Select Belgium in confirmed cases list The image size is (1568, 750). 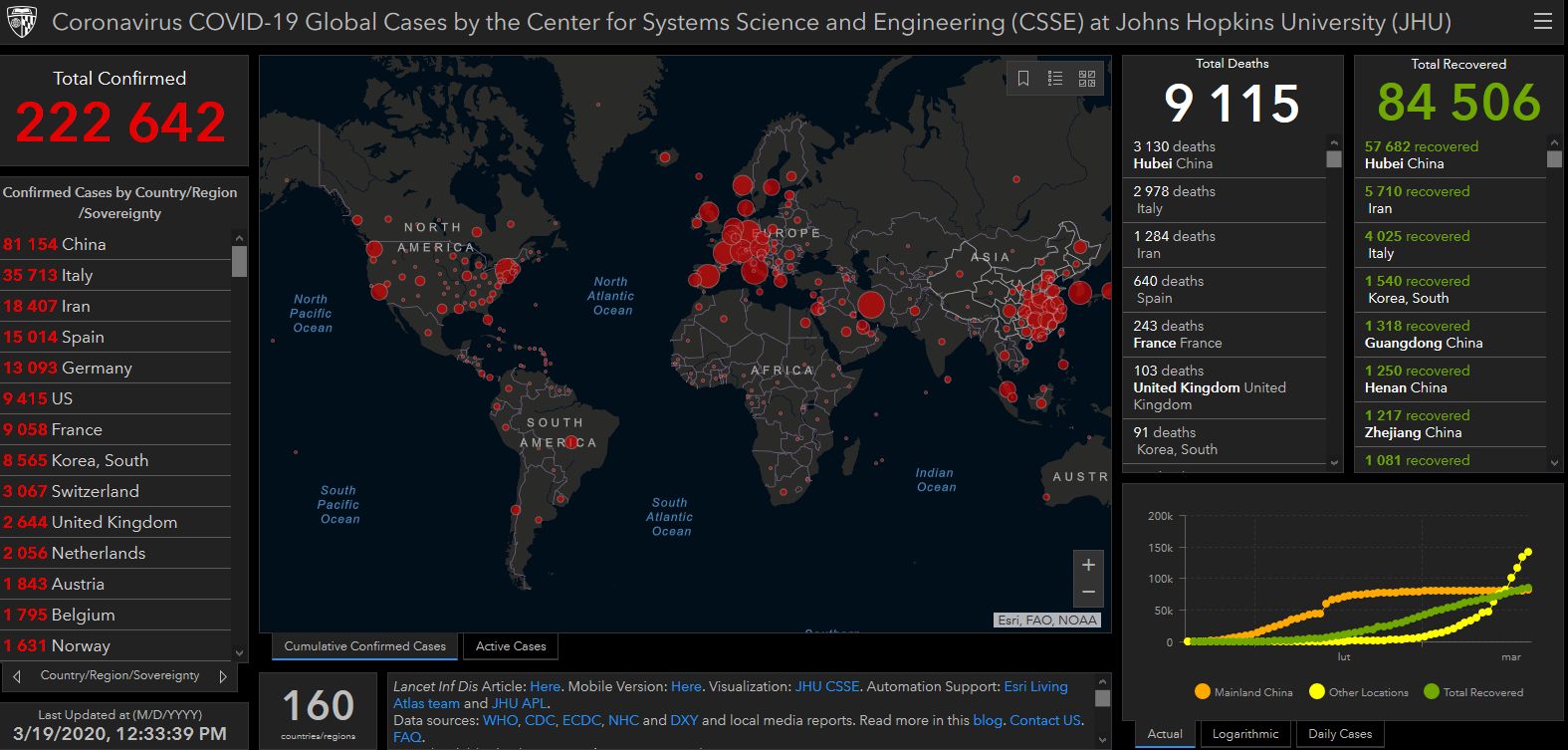coord(115,615)
